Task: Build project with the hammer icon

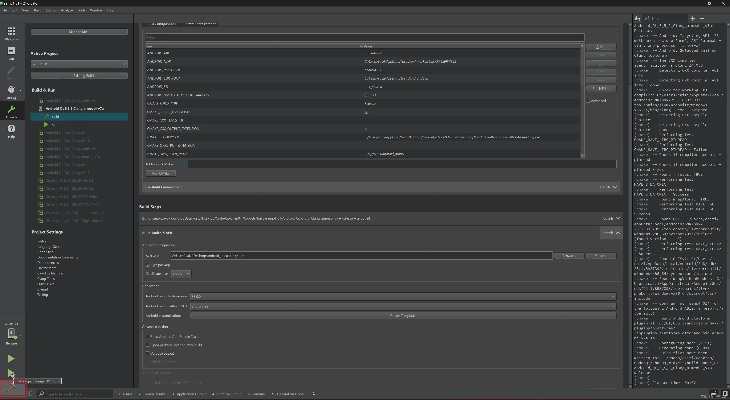Action: point(11,388)
